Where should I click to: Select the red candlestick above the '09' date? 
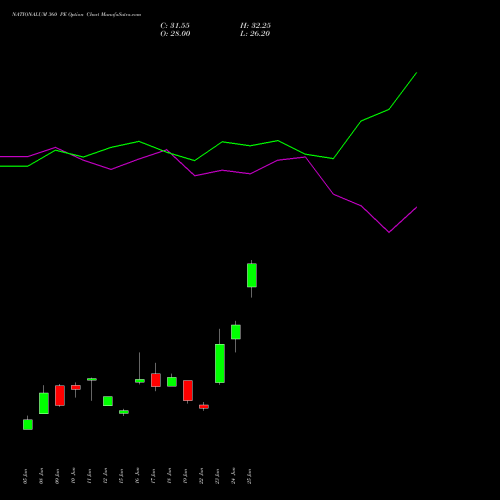[x=60, y=396]
